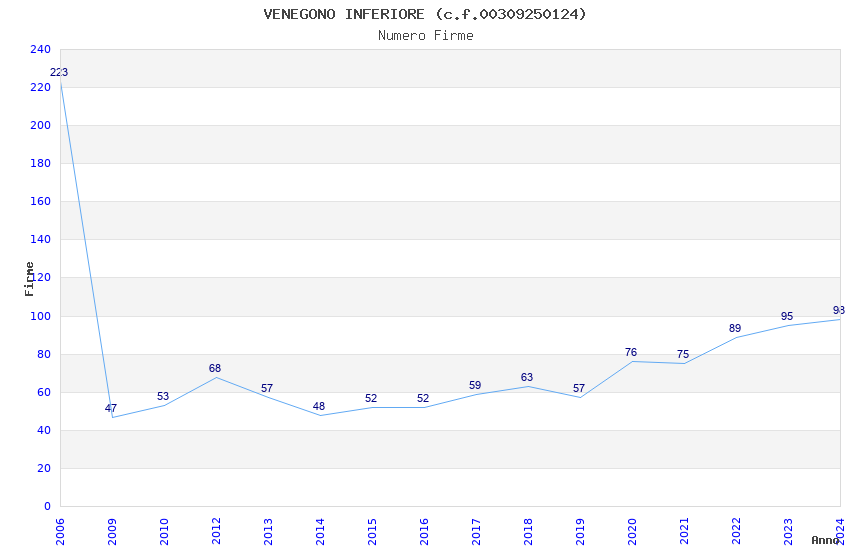Screen dimensions: 850x550
Task: Click the x-axis year 2006
Action: click(x=60, y=532)
